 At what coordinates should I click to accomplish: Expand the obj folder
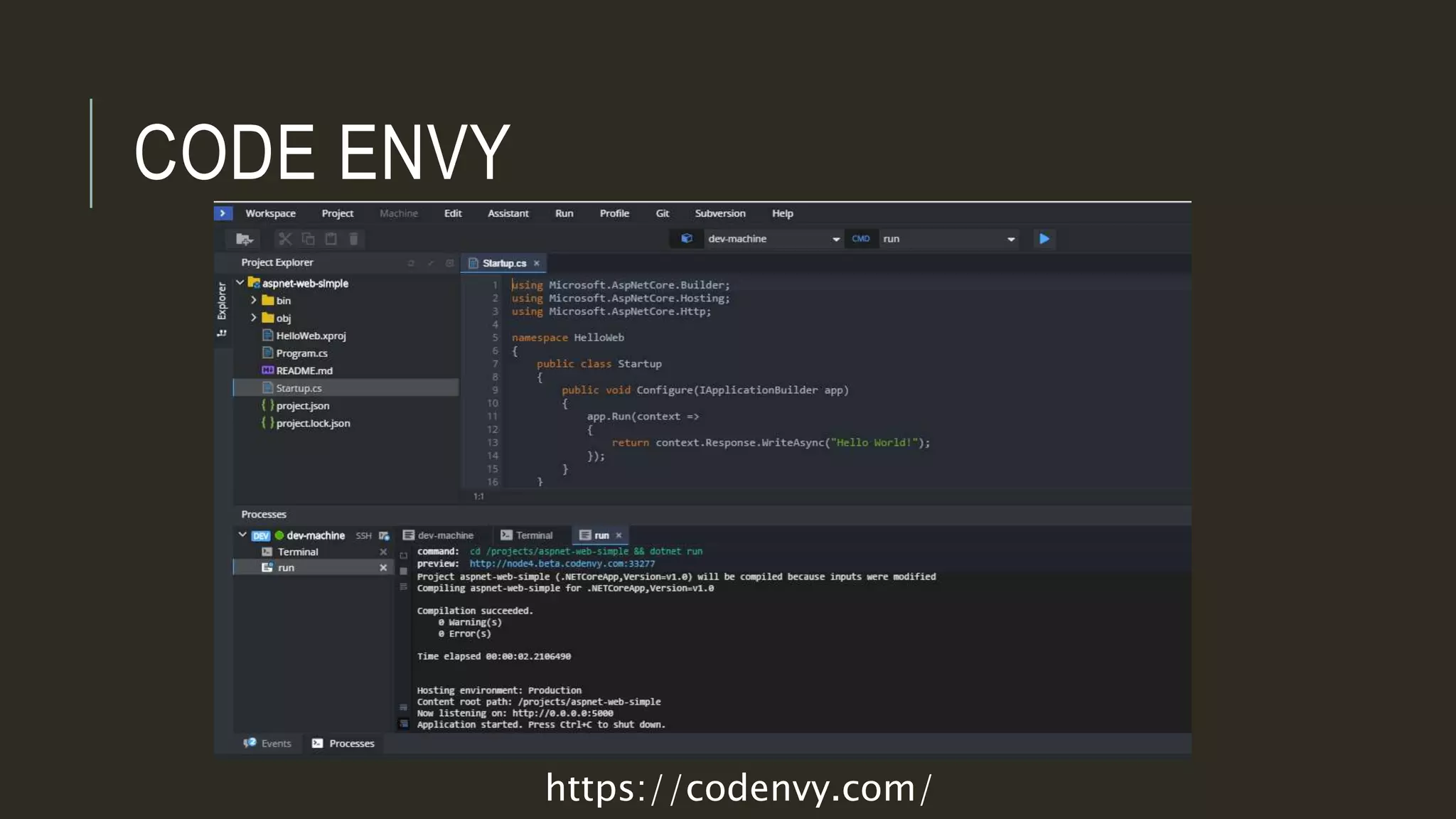pyautogui.click(x=254, y=318)
